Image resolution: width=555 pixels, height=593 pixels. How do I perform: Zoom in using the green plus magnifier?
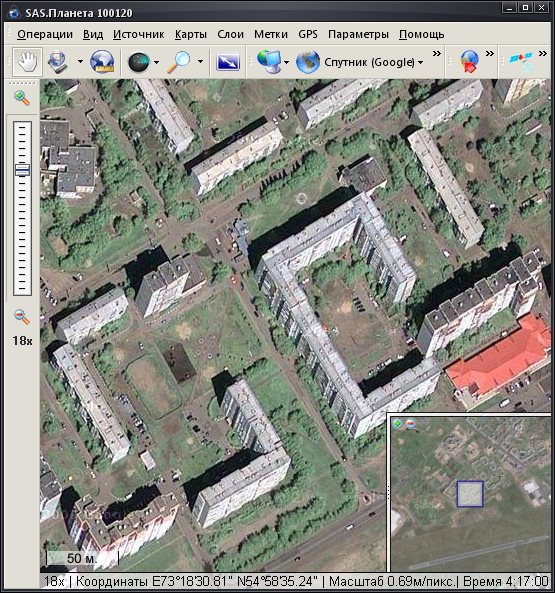pos(22,98)
